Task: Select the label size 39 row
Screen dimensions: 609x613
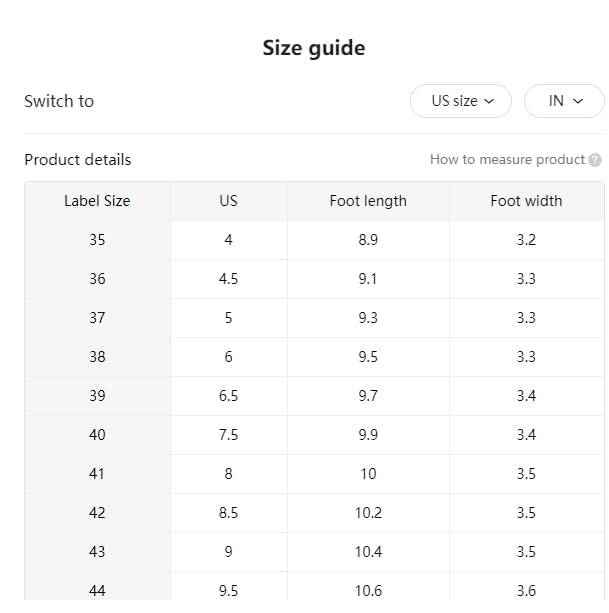Action: [x=97, y=396]
